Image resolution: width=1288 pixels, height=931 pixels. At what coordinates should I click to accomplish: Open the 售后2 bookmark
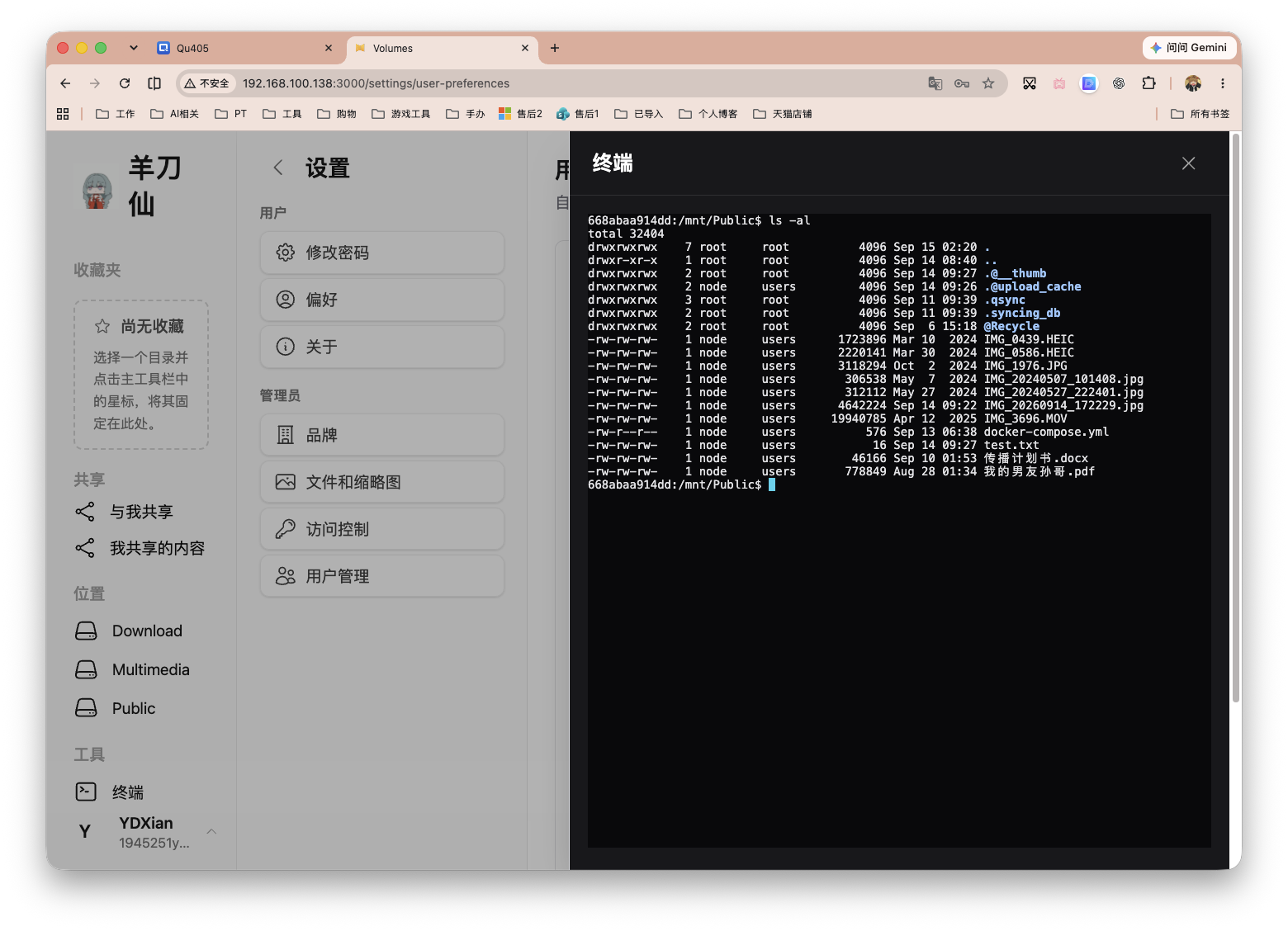tap(521, 114)
